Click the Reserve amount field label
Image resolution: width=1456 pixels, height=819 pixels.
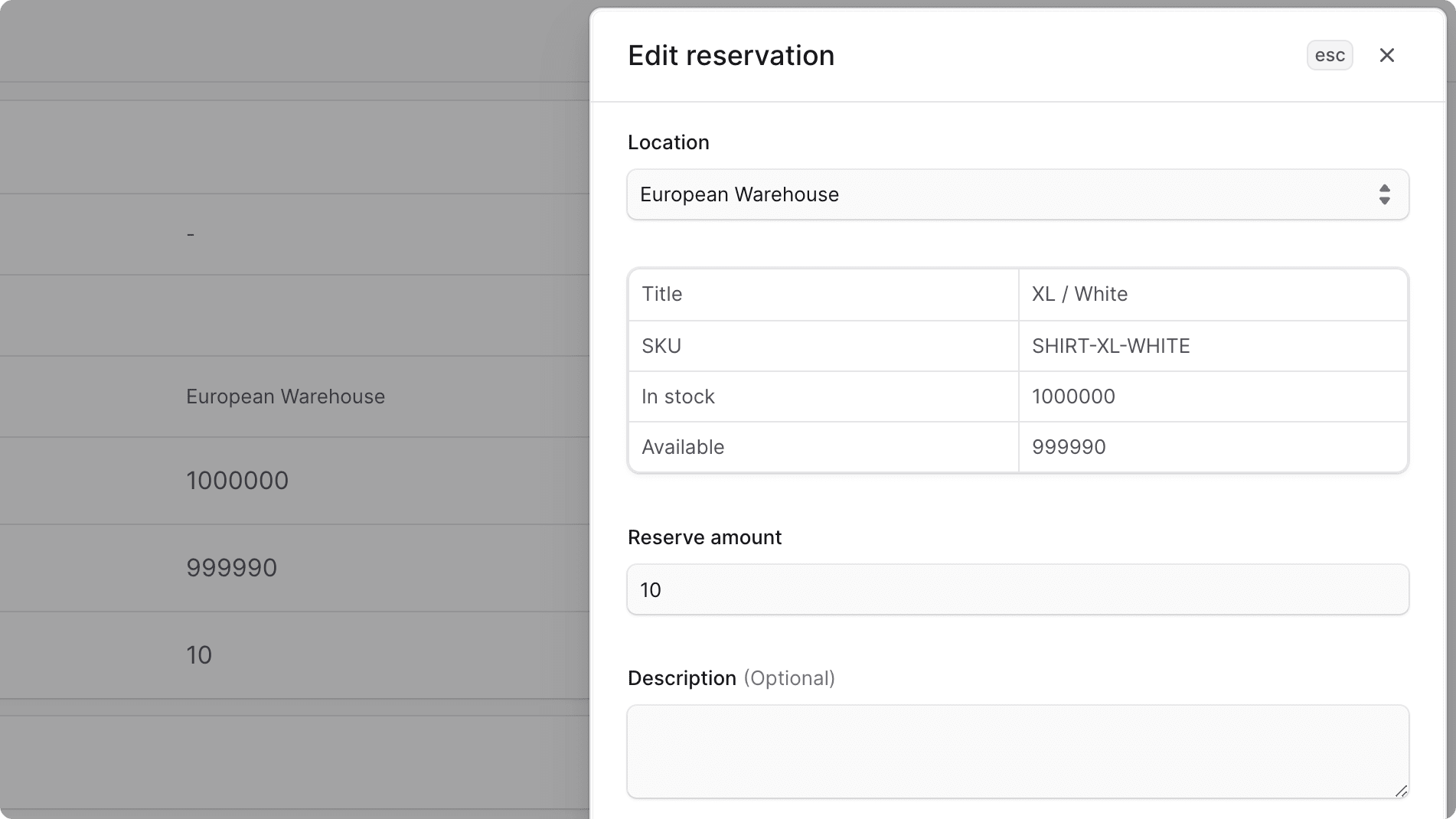[x=704, y=537]
